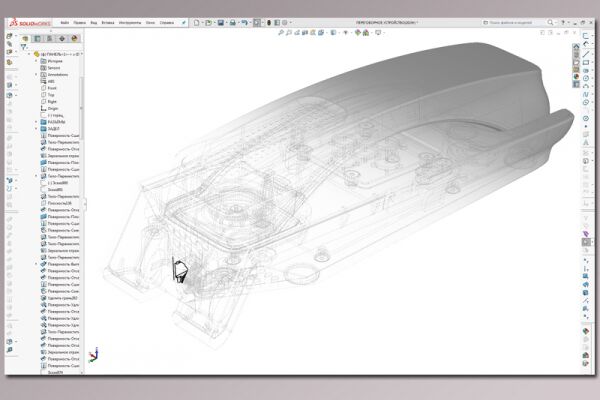Open the Файл menu
600x400 pixels.
tap(65, 23)
